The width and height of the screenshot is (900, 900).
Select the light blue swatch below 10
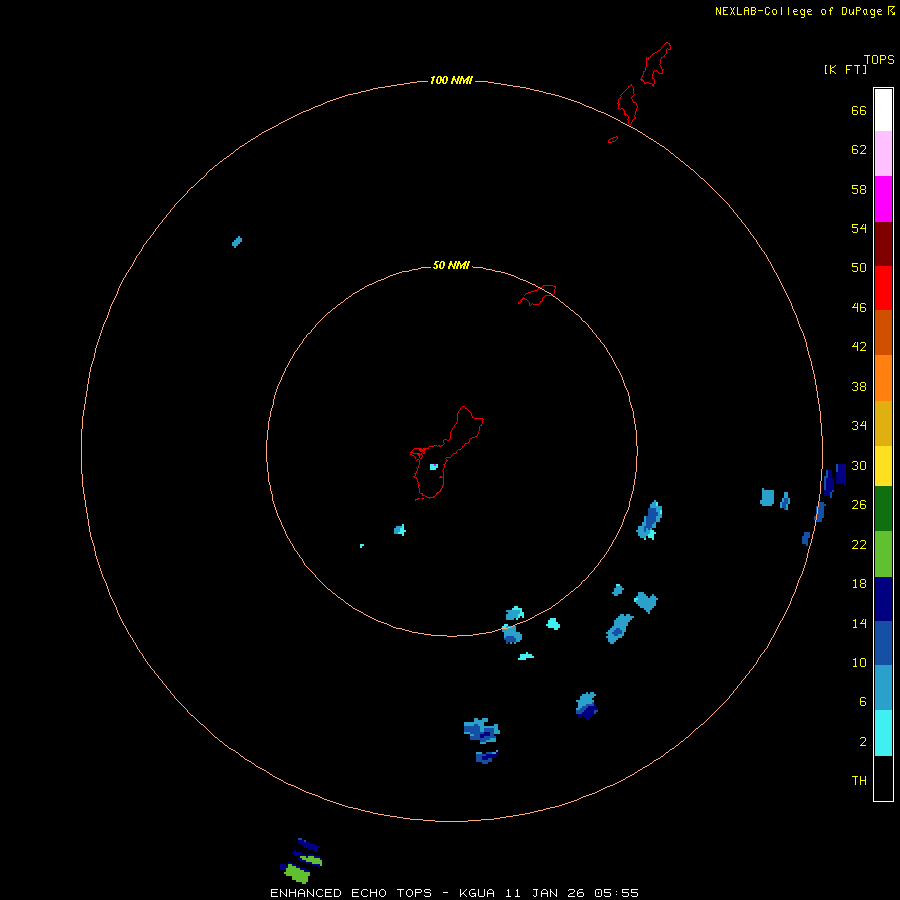pos(883,687)
